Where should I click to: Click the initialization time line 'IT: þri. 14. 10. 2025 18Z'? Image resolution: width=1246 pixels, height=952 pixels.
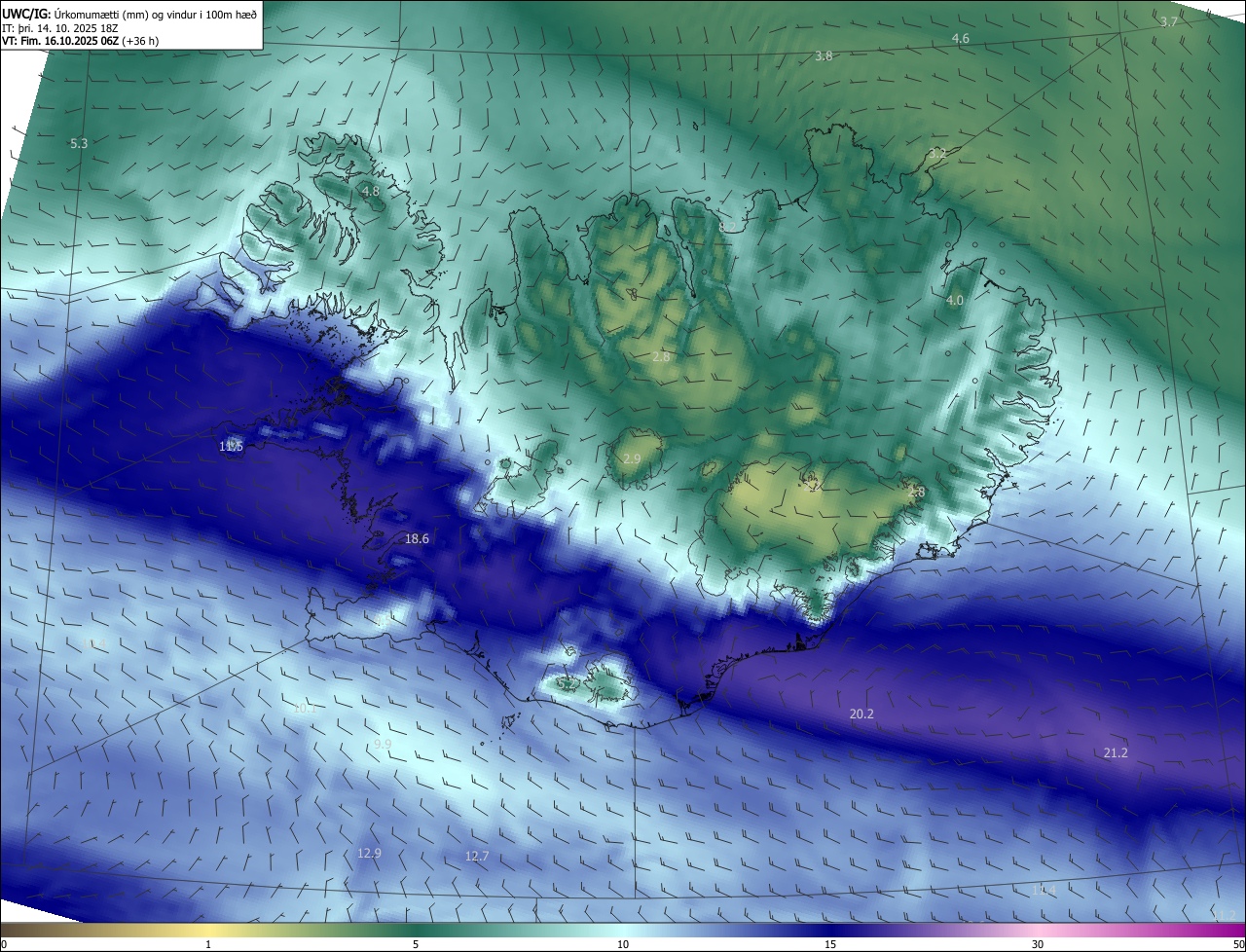pos(61,27)
